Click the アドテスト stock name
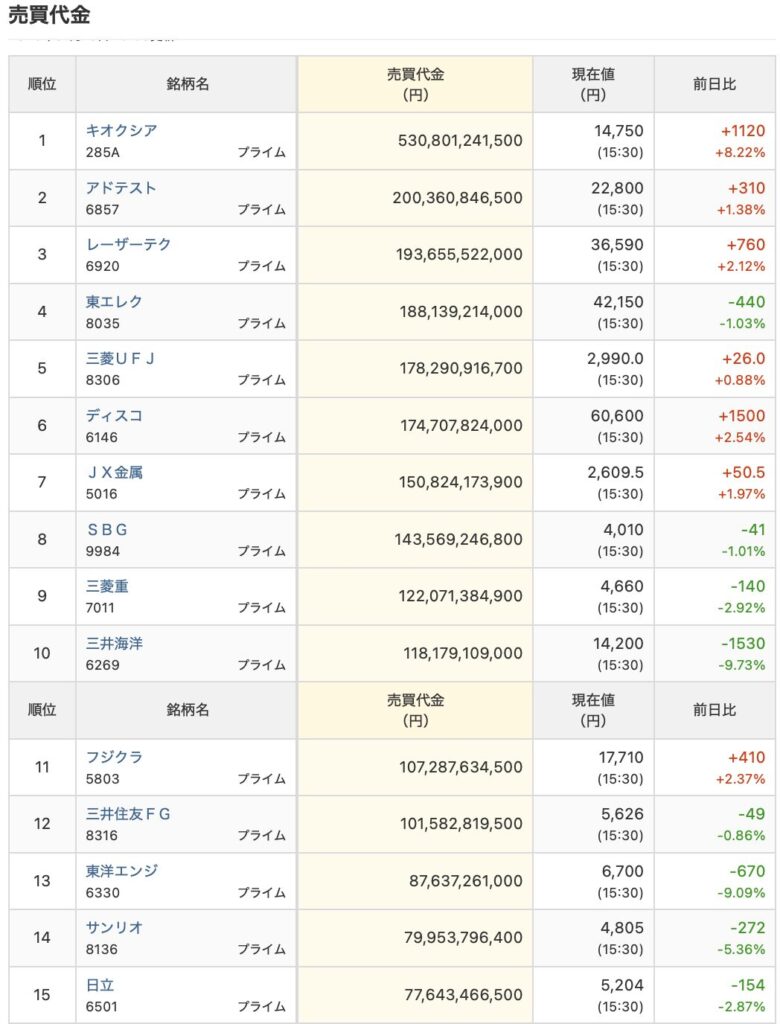780x1024 pixels. tap(121, 187)
